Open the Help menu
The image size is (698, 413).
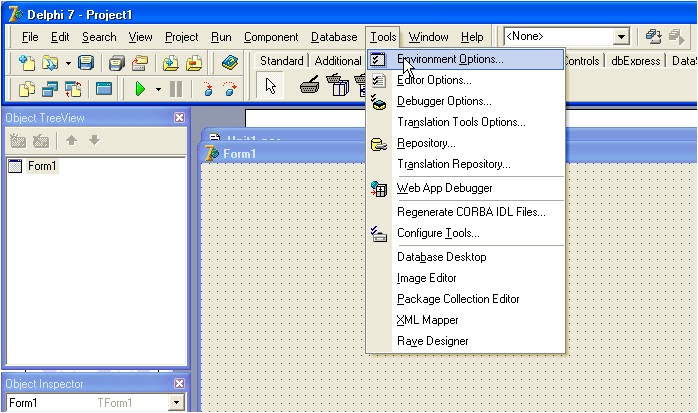[x=472, y=37]
